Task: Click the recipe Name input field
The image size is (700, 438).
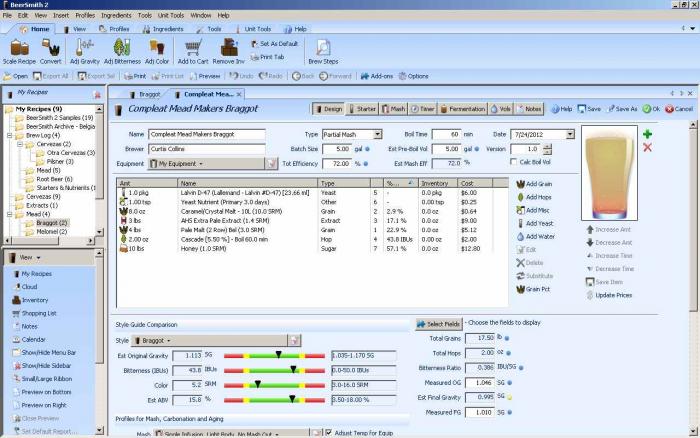Action: (207, 134)
